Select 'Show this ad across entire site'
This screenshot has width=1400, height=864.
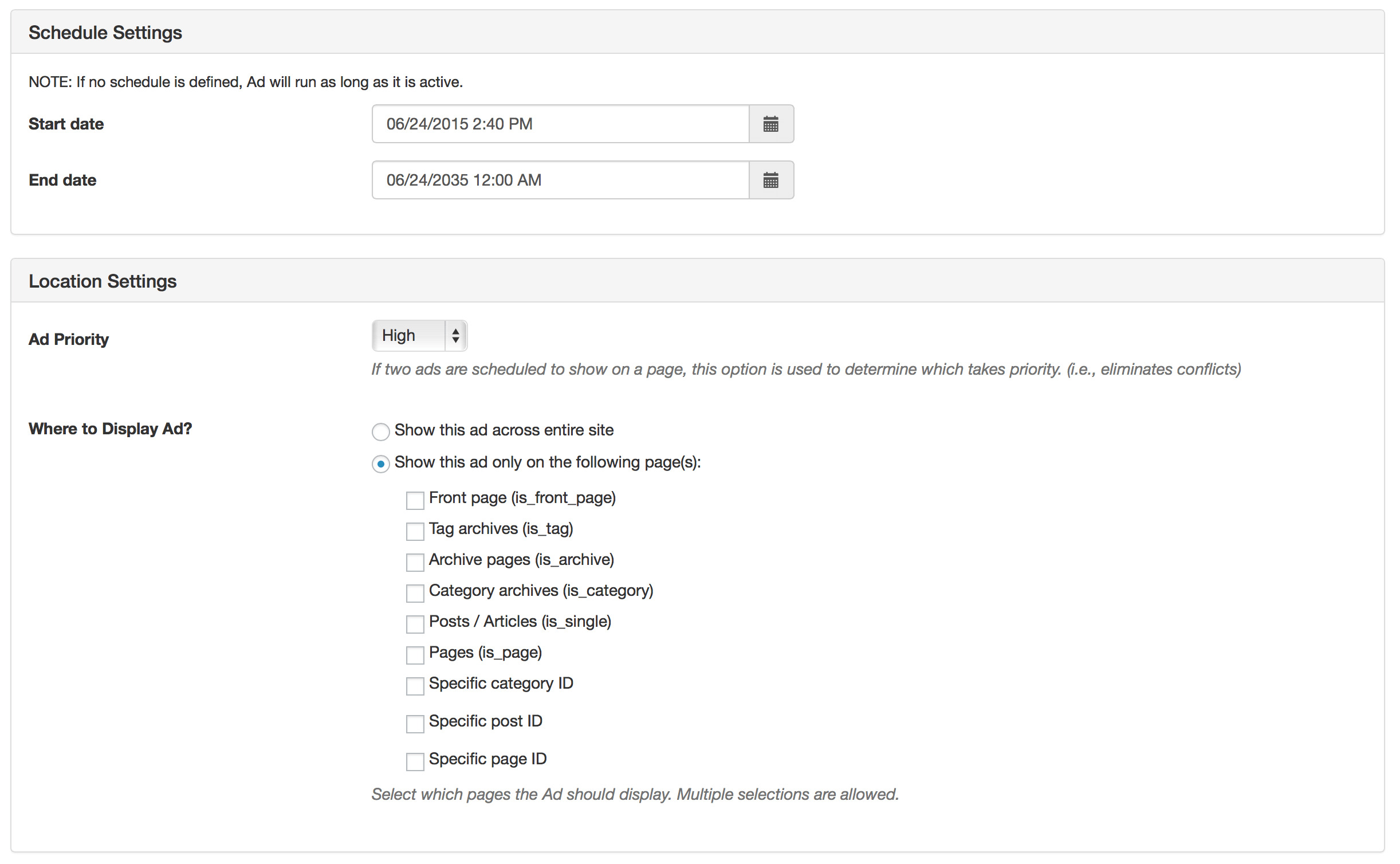click(x=381, y=431)
